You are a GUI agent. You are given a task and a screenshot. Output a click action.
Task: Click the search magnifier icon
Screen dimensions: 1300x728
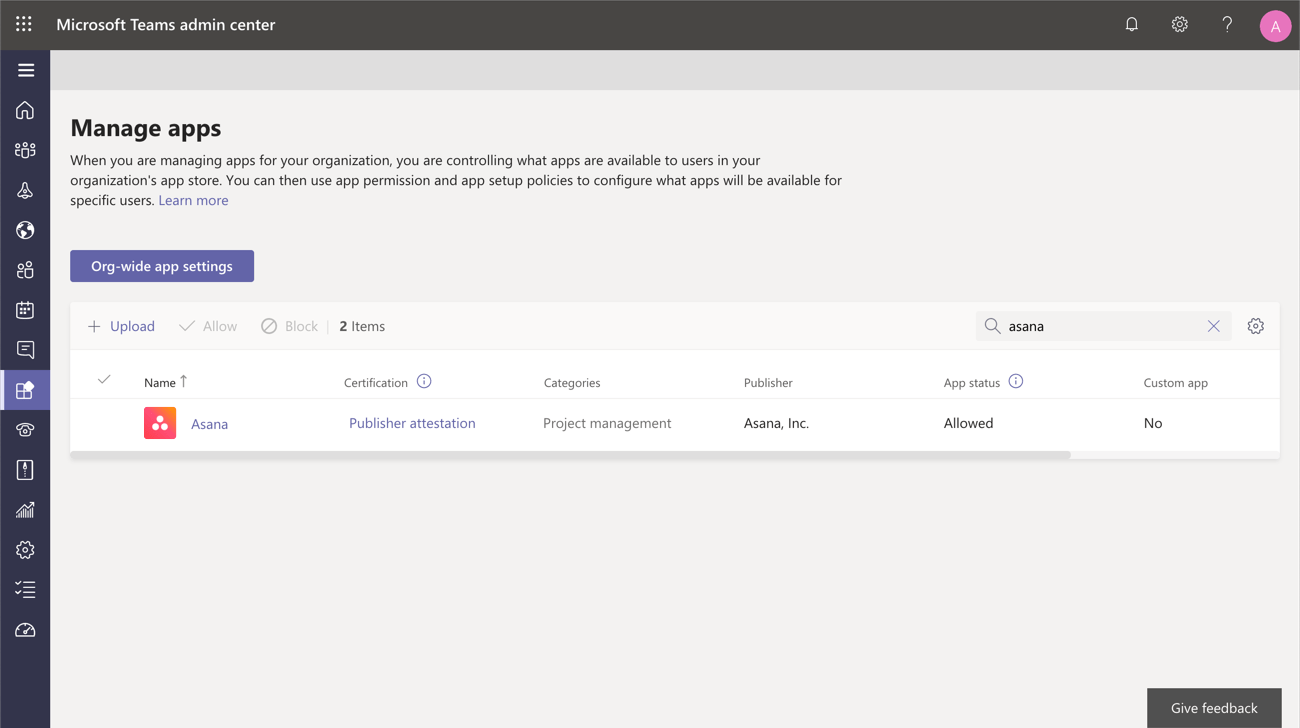(x=992, y=326)
